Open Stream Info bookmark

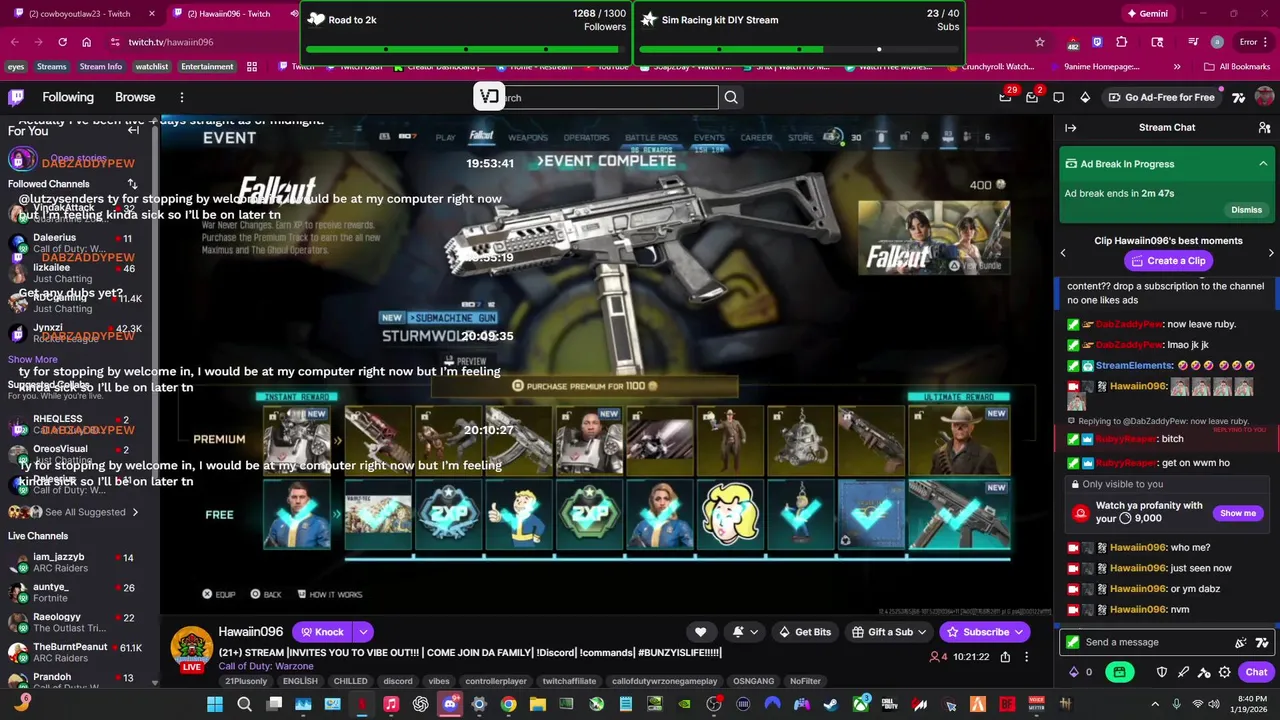(x=100, y=67)
